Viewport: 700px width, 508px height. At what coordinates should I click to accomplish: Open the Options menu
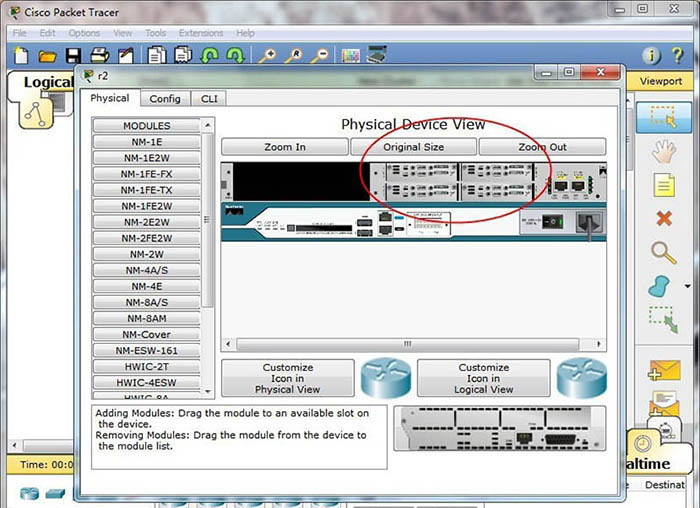coord(84,33)
